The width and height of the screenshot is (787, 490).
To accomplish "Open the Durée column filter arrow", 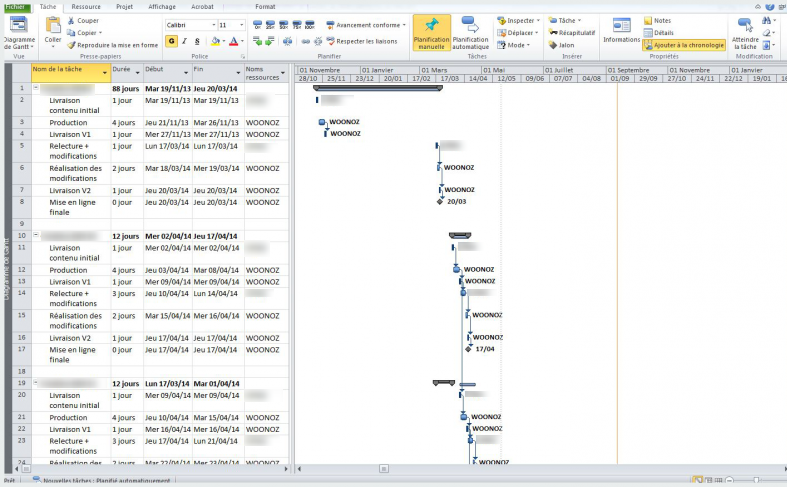I will coord(138,73).
